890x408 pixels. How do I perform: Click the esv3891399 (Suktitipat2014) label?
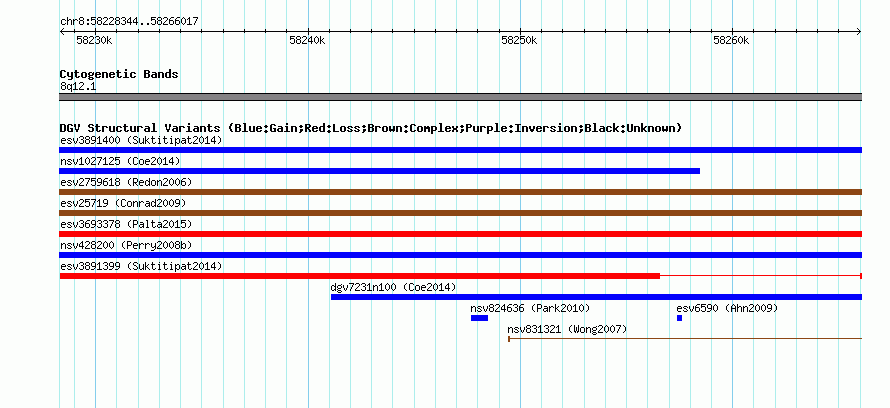[x=141, y=266]
